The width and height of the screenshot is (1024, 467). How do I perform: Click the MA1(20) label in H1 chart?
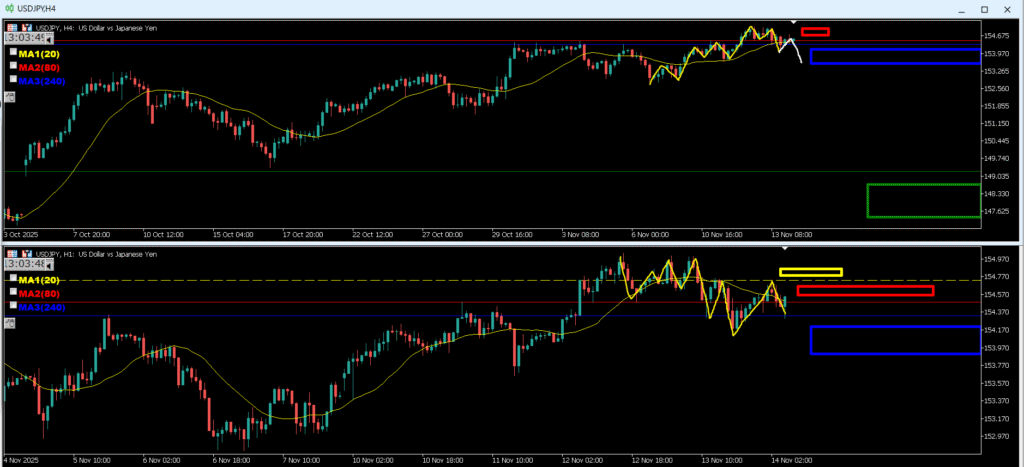(41, 279)
